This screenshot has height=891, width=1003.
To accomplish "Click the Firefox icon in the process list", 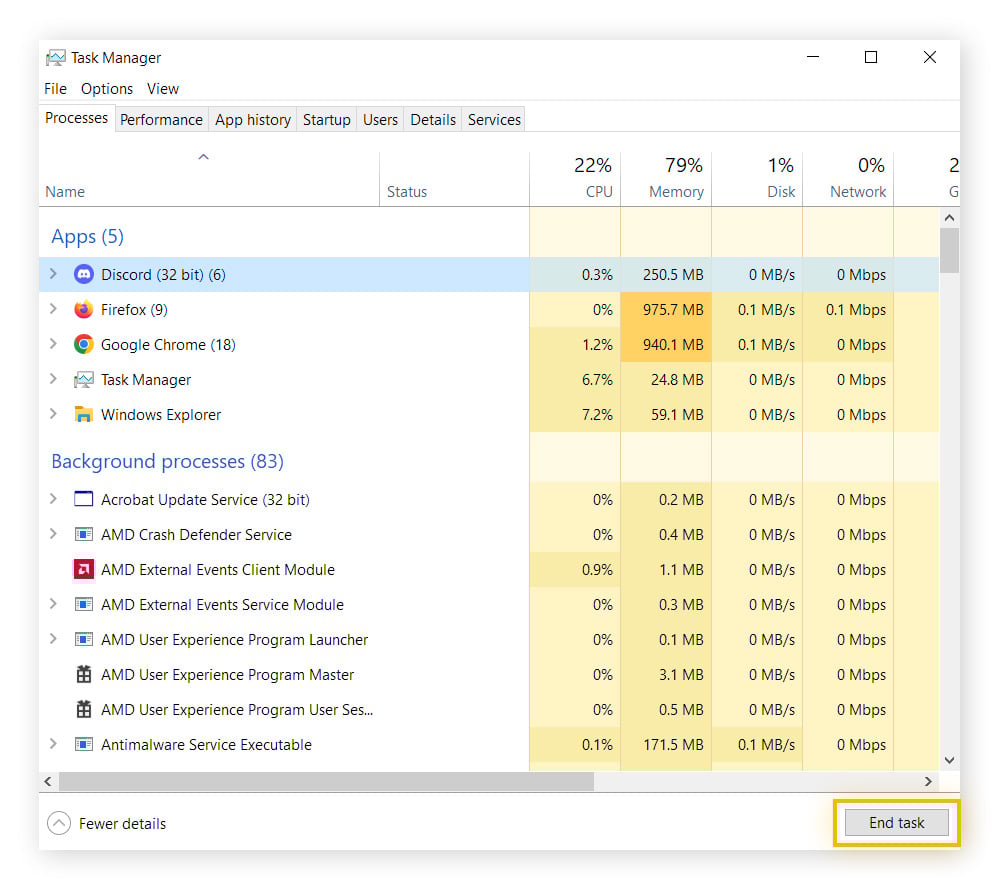I will tap(83, 309).
